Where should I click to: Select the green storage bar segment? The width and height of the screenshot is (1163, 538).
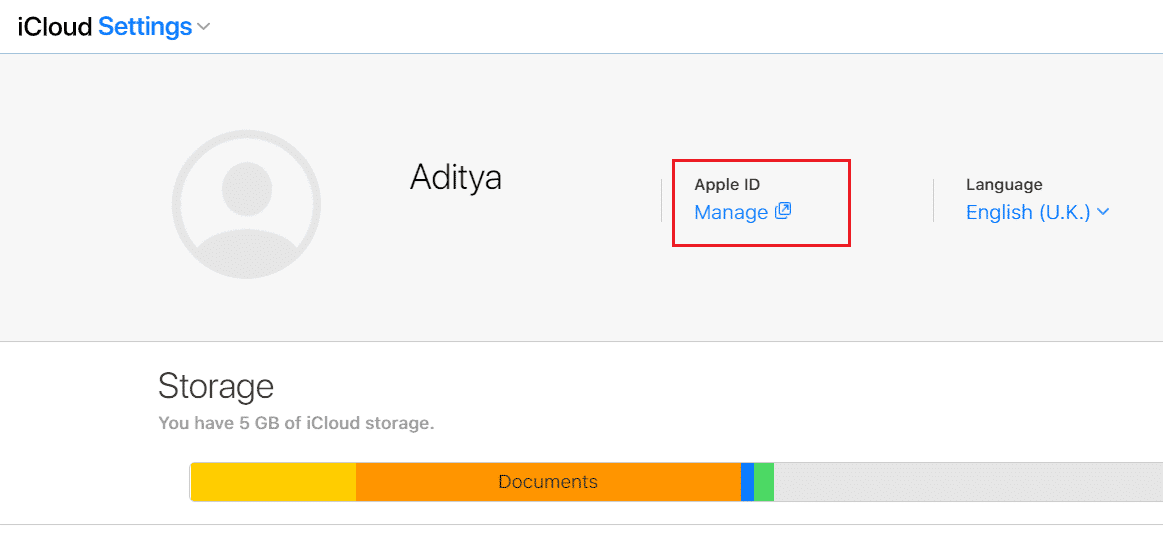[764, 482]
